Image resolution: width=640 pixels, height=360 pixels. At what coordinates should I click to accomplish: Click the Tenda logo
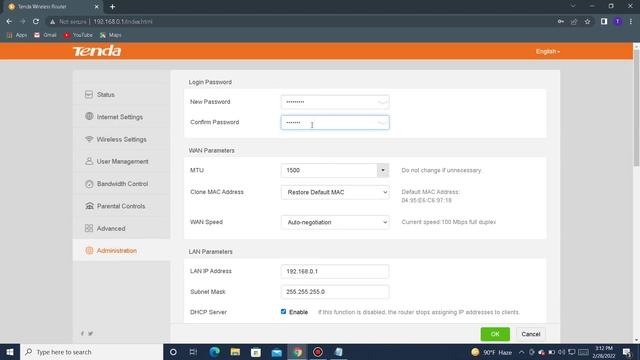[x=97, y=51]
